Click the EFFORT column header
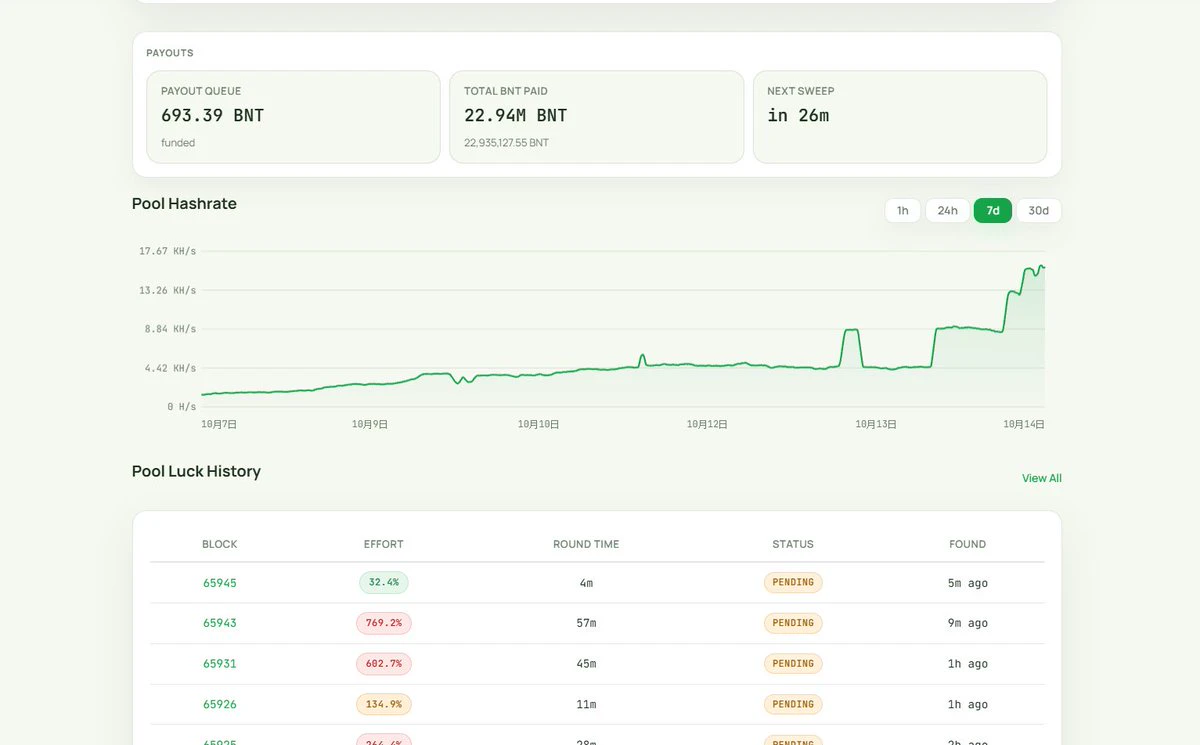This screenshot has width=1200, height=745. click(x=384, y=544)
